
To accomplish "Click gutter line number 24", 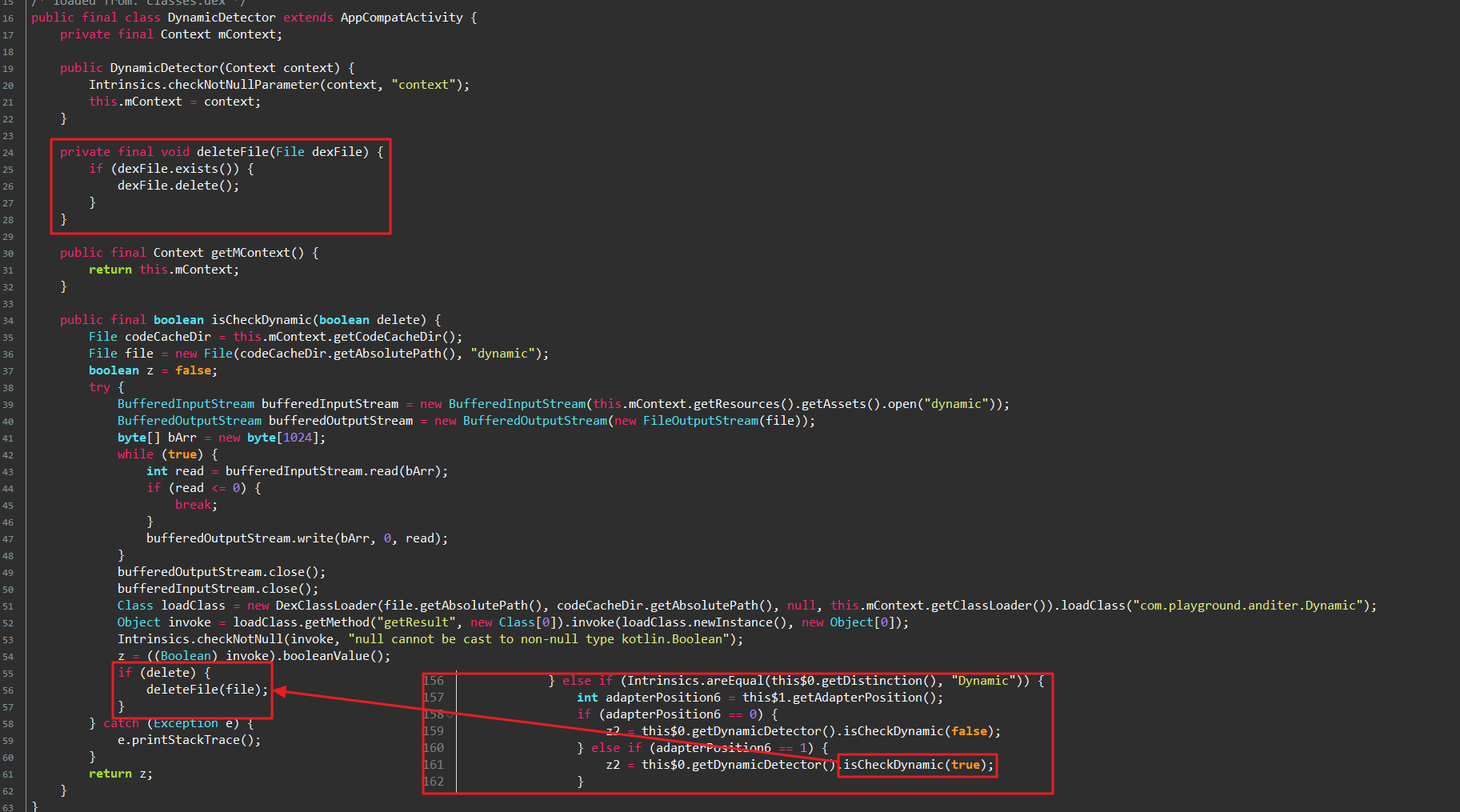I will coord(8,153).
